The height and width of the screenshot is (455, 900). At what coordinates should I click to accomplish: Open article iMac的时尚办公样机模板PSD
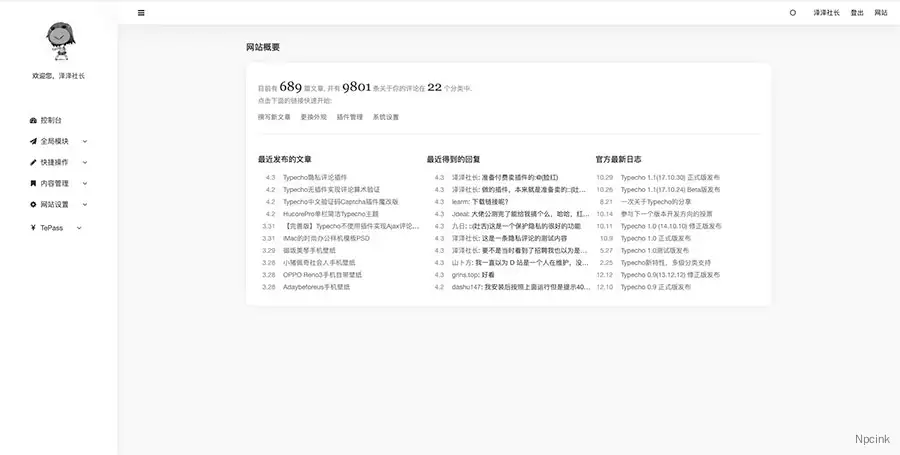tap(326, 238)
